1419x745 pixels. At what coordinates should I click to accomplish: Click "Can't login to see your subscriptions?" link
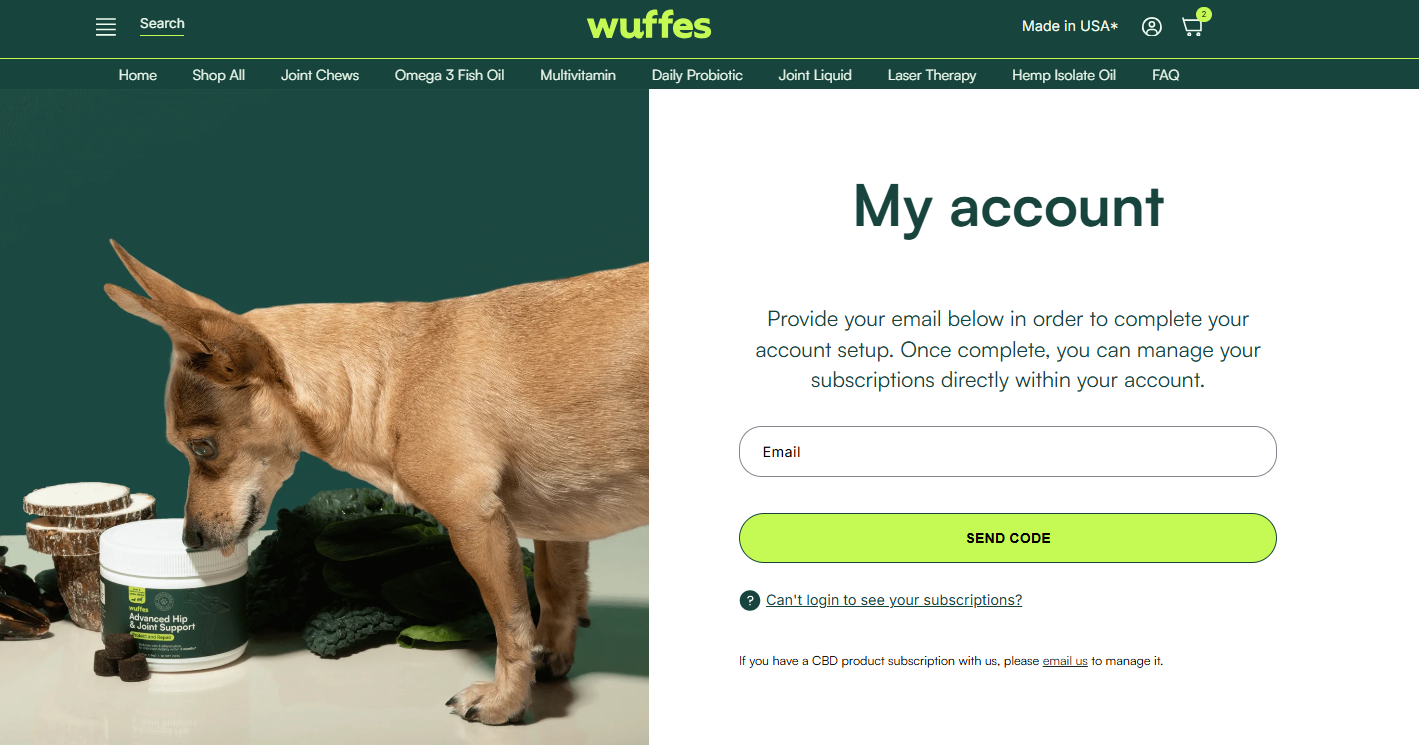(894, 600)
